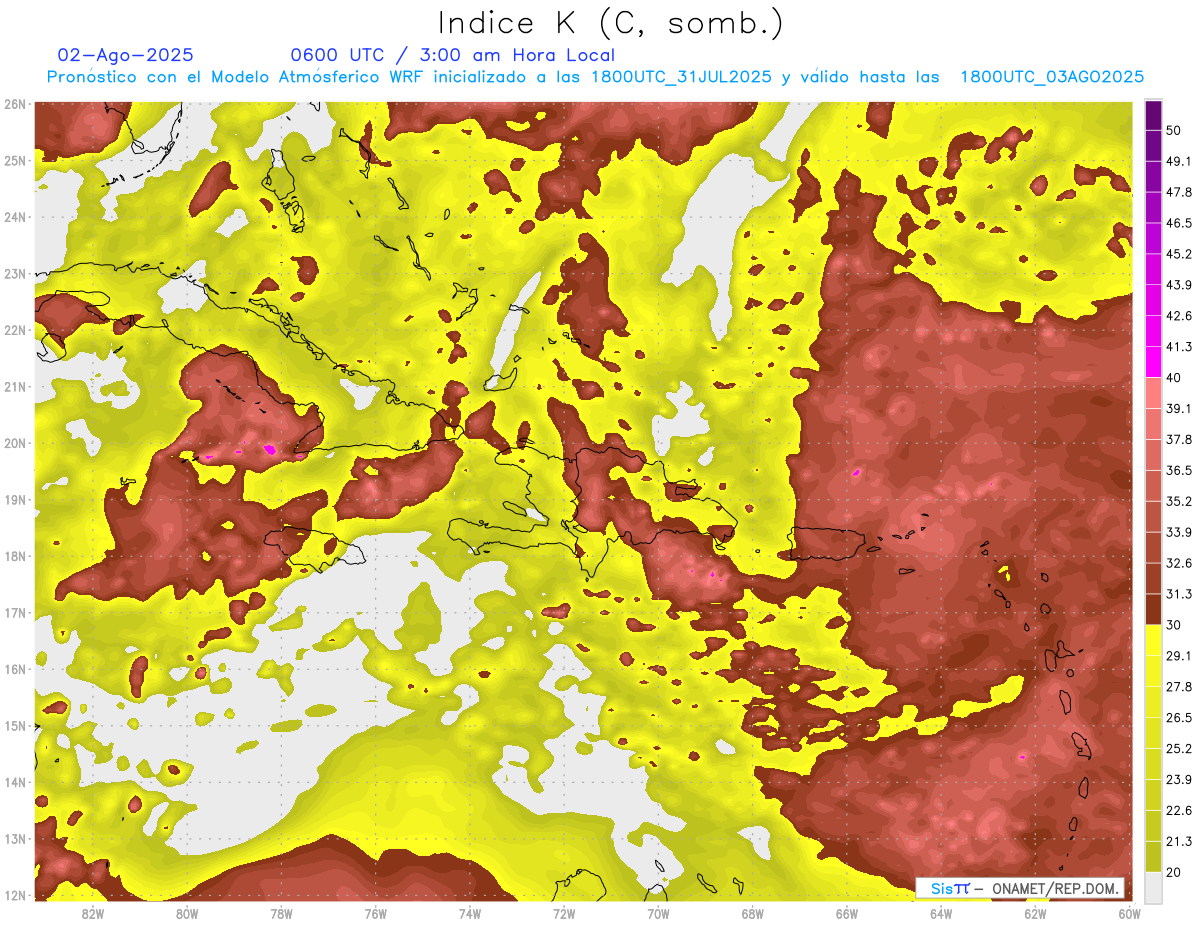Click the '23N' latitude label
Viewport: 1200px width, 927px height.
[15, 273]
